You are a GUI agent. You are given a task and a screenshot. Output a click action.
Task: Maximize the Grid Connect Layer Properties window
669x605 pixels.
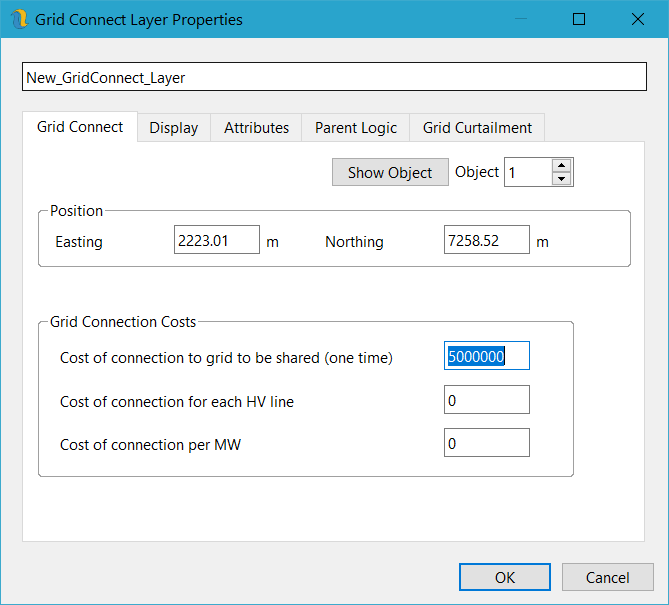click(579, 19)
